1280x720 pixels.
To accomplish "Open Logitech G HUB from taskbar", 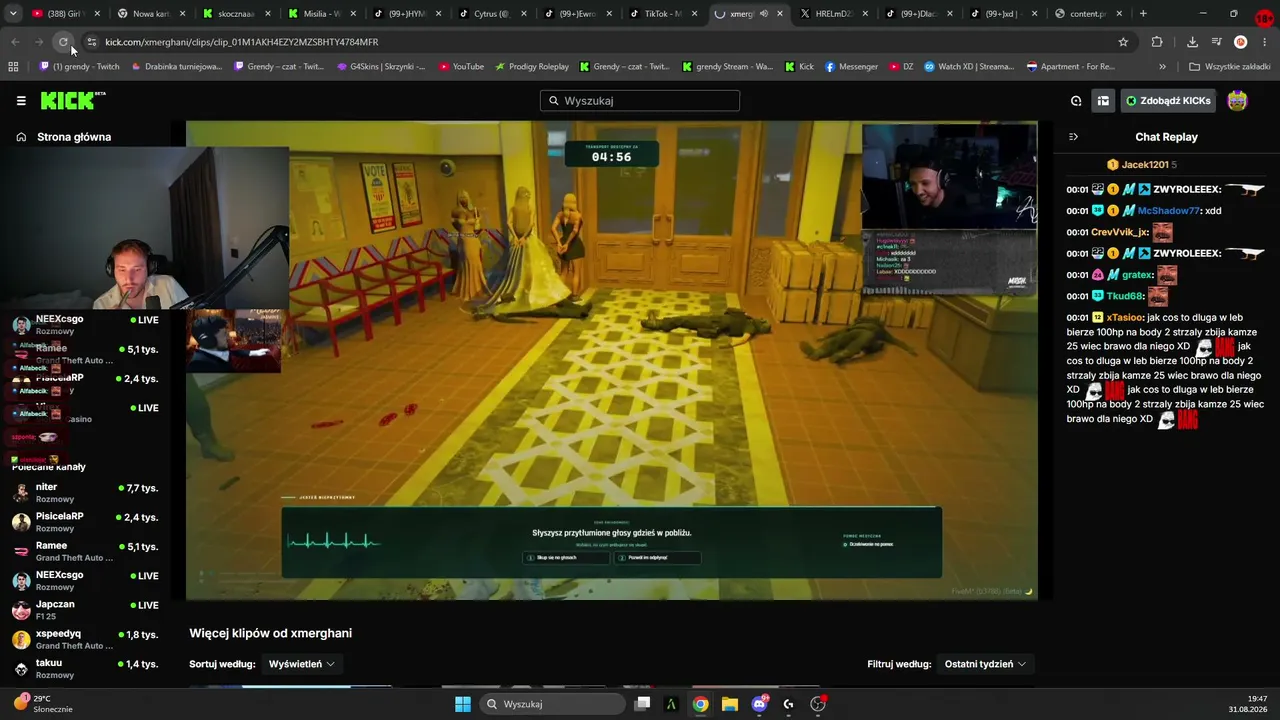I will coord(788,704).
